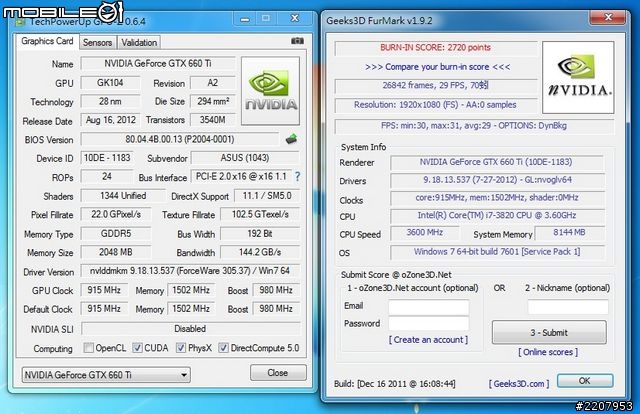
Task: Click the PCI-E 2.0 x16 bus interface value
Action: 241,177
